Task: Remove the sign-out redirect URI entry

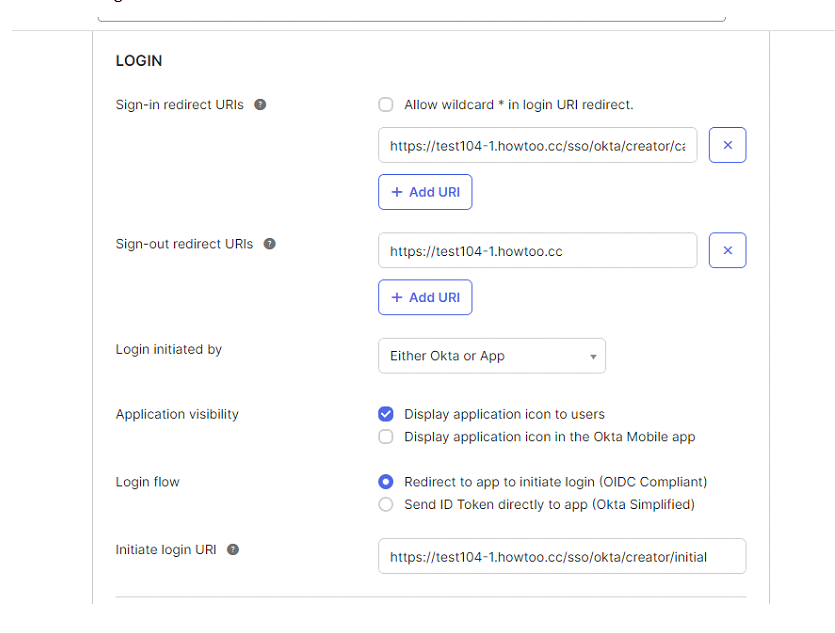Action: pos(727,251)
